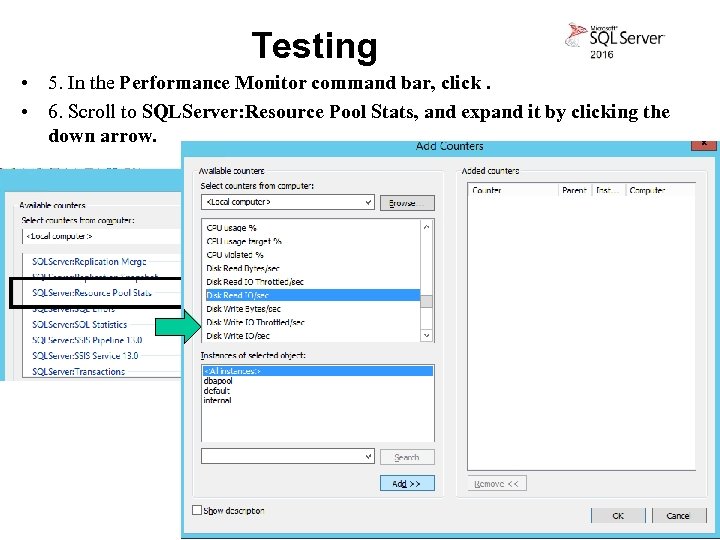Select the highlighted Disk Read IO/sec counter

(x=313, y=295)
